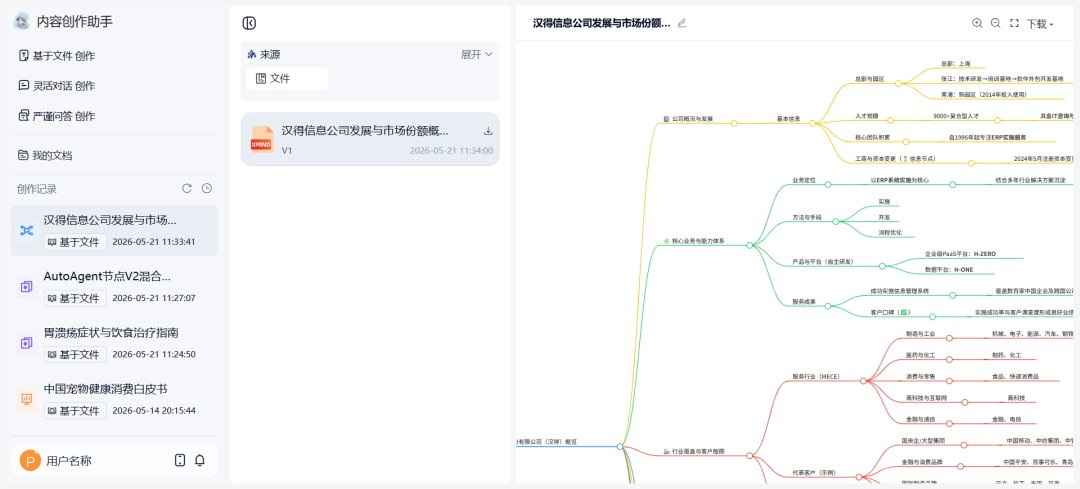Click the 来源 source icon

pos(251,54)
